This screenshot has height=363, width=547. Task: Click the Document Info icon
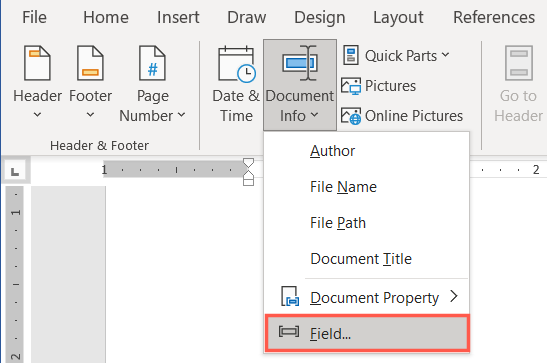coord(300,63)
